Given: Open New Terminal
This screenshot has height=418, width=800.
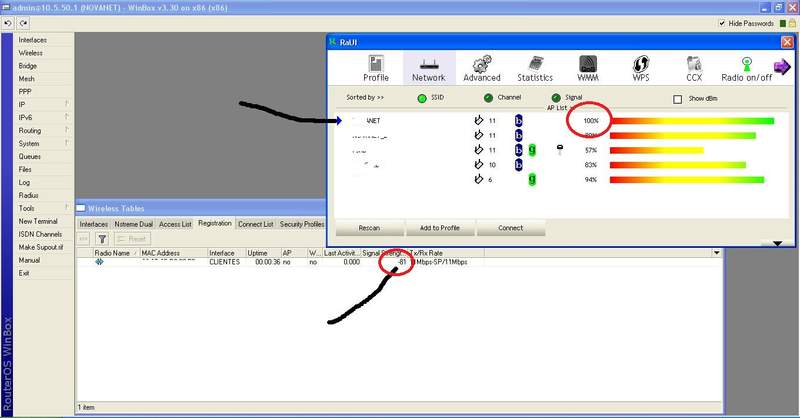Looking at the screenshot, I should coord(43,221).
